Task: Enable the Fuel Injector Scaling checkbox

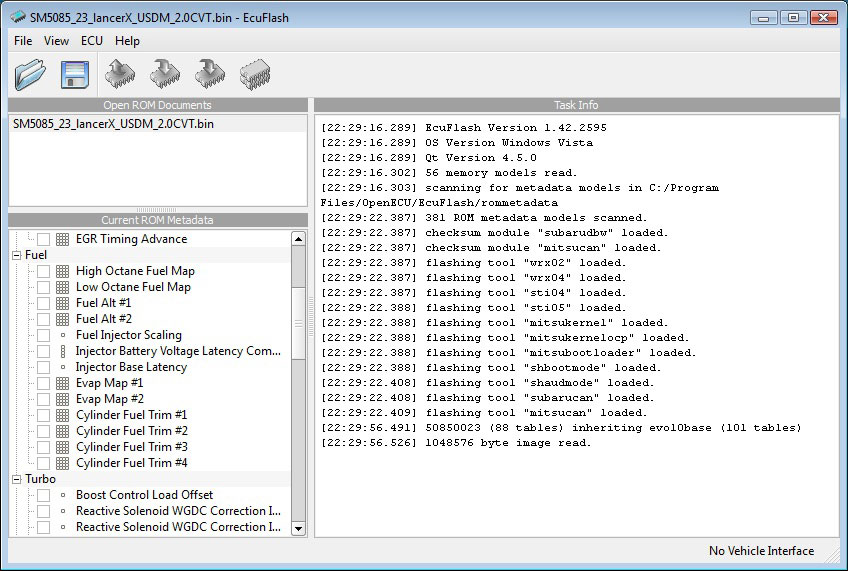Action: pyautogui.click(x=43, y=335)
